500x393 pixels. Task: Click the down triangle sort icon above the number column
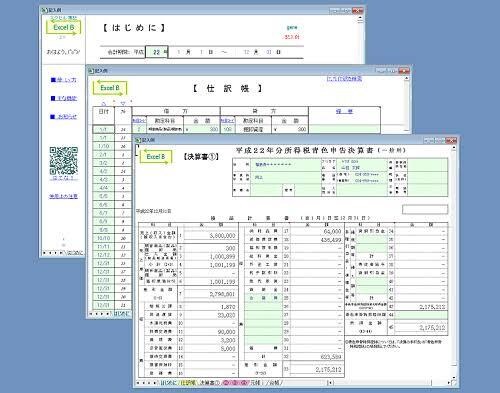click(123, 103)
